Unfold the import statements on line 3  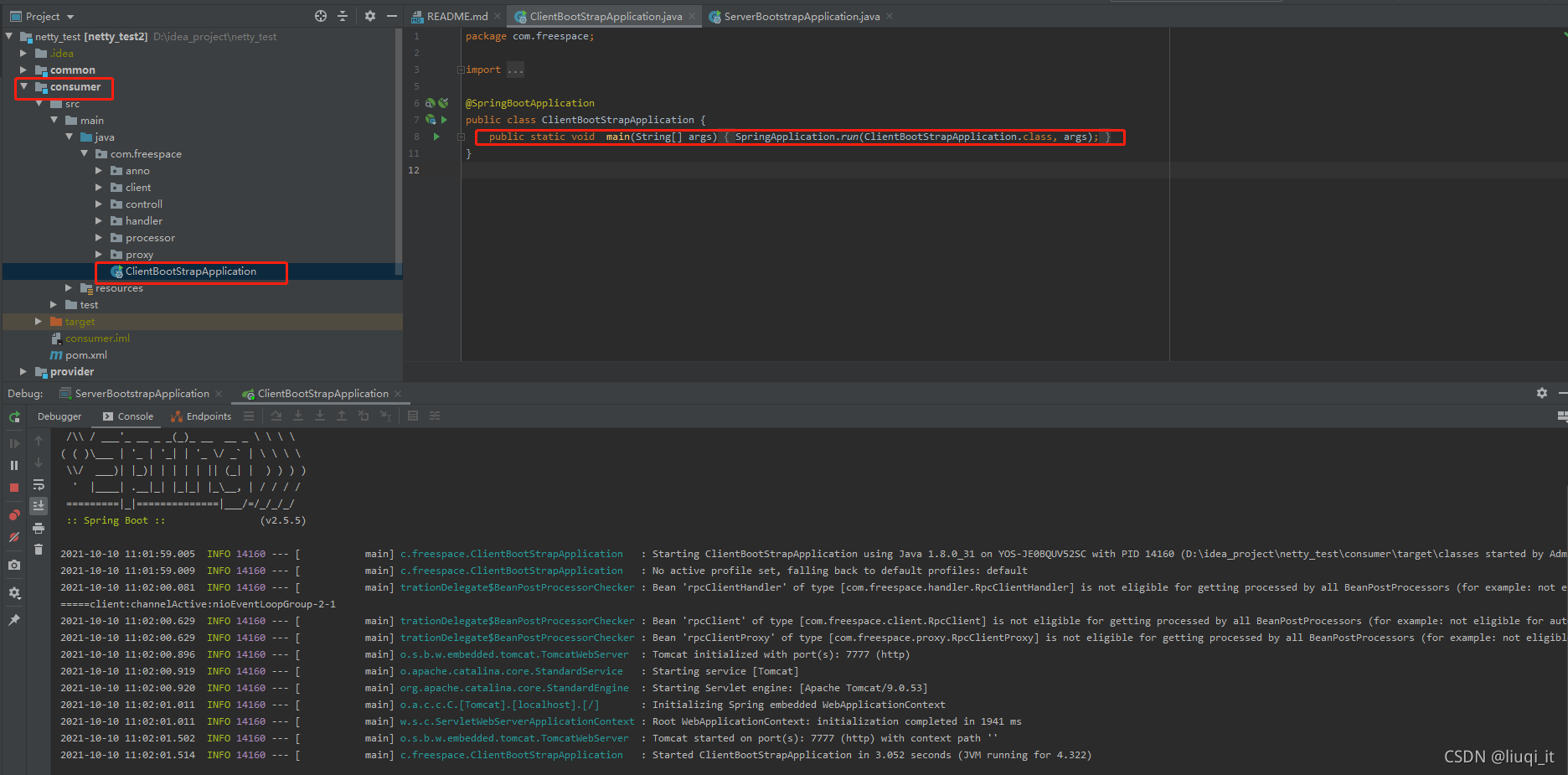(x=461, y=70)
